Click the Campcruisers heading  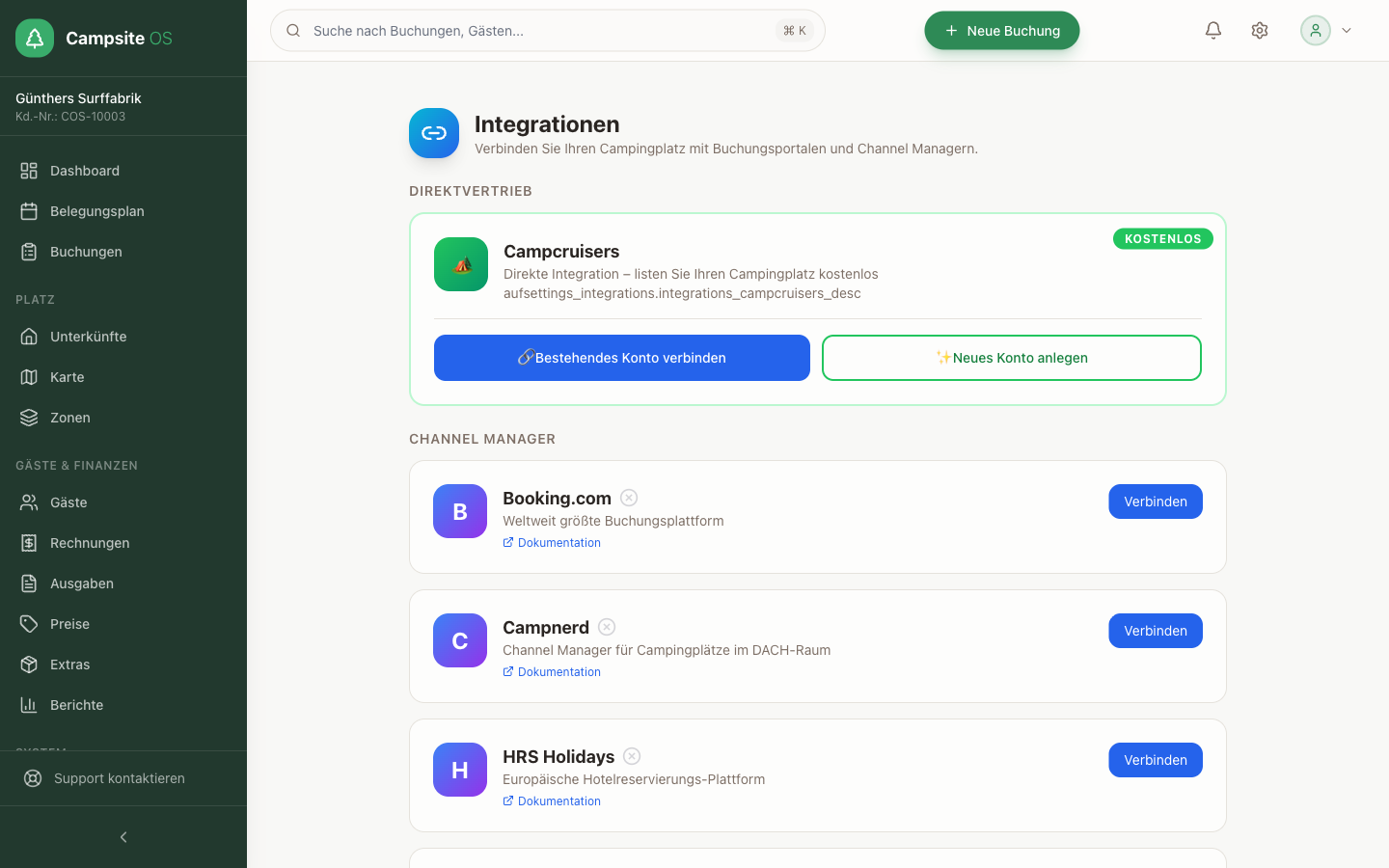coord(561,252)
